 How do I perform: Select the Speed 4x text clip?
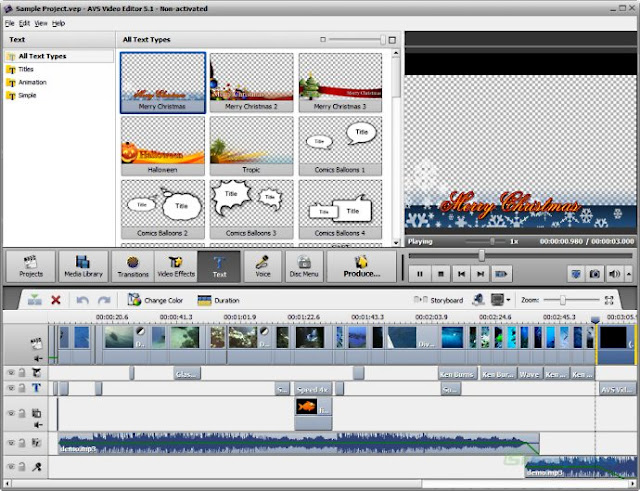[313, 389]
